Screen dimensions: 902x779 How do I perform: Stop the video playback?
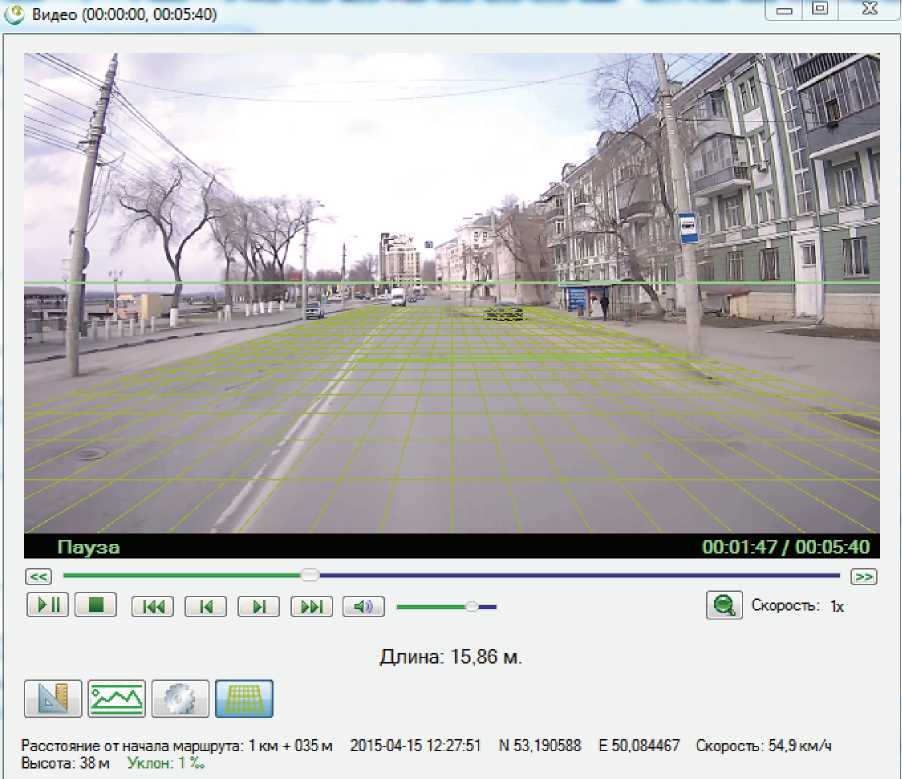96,605
